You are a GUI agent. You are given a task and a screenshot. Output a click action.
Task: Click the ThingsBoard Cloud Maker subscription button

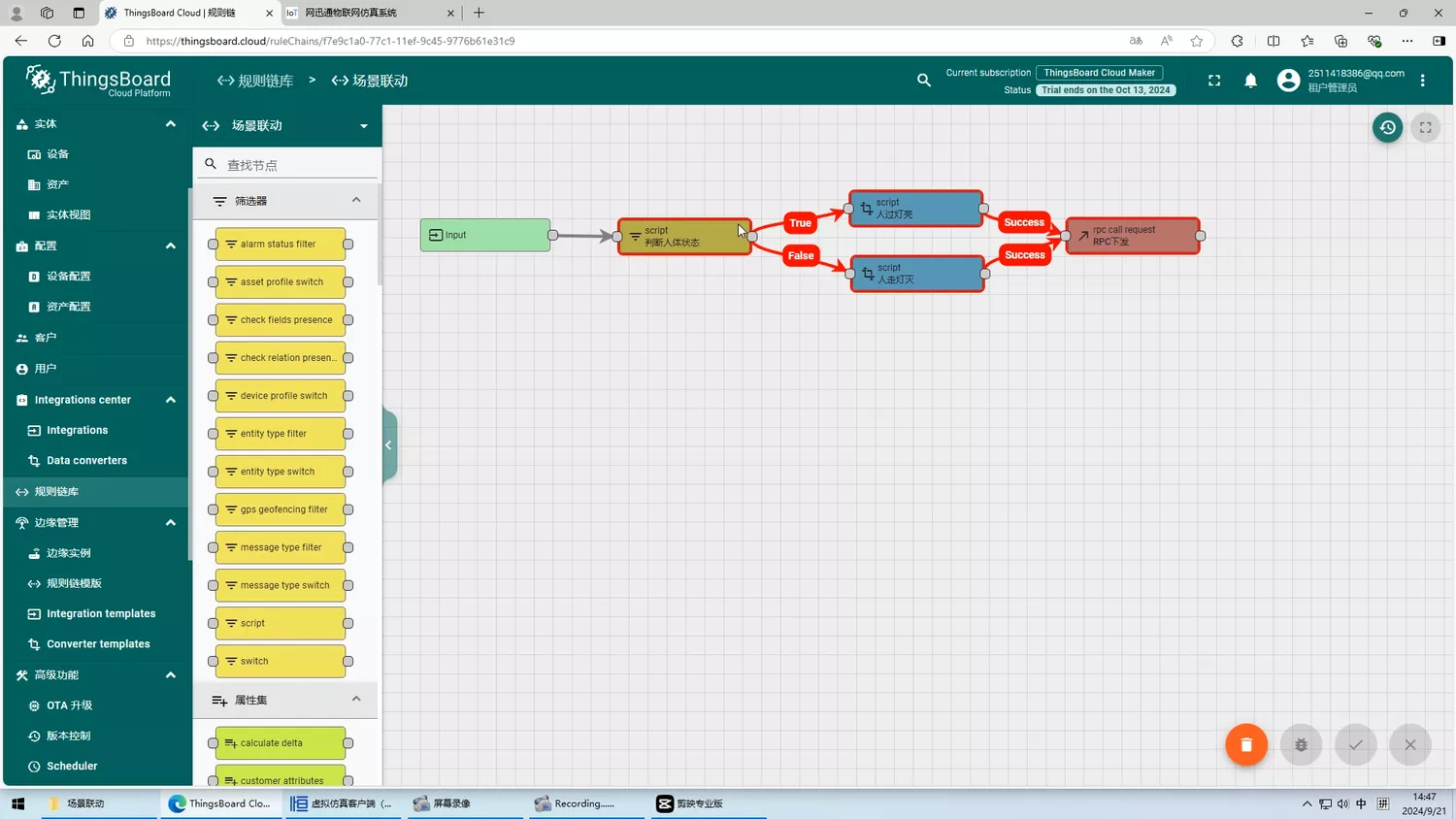click(1099, 73)
